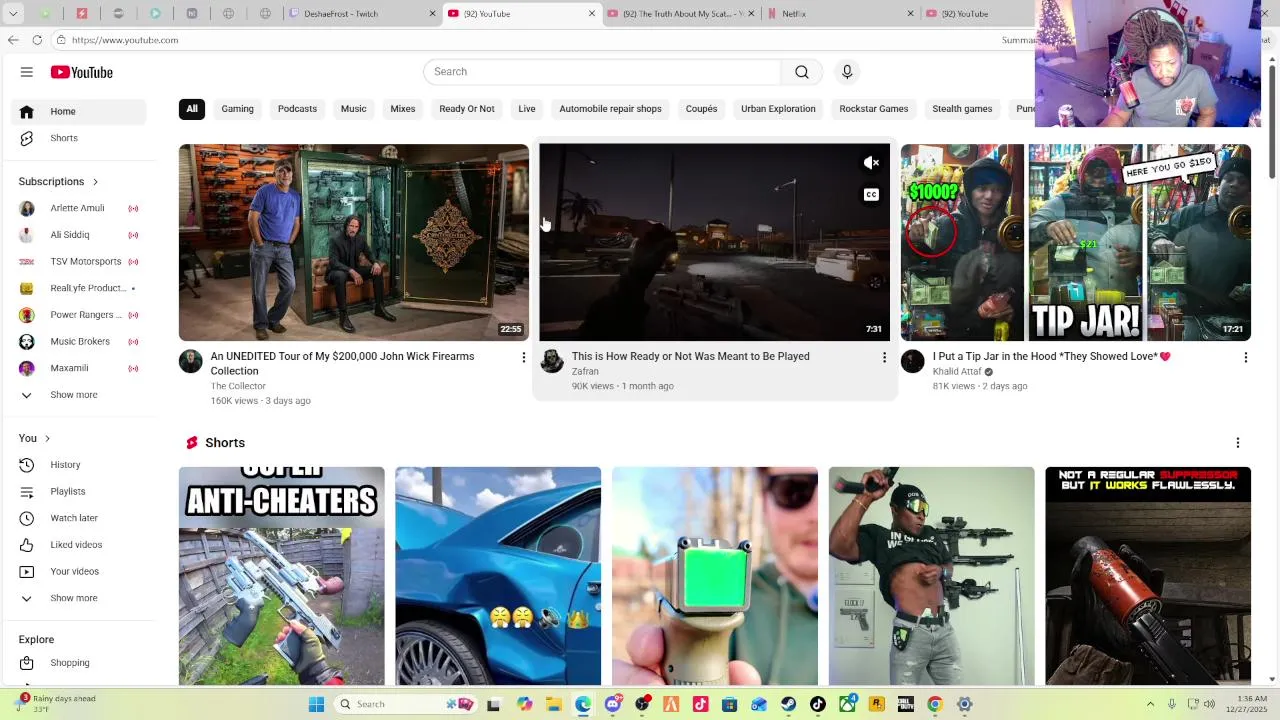1280x720 pixels.
Task: Start voice search with microphone icon
Action: pyautogui.click(x=847, y=72)
